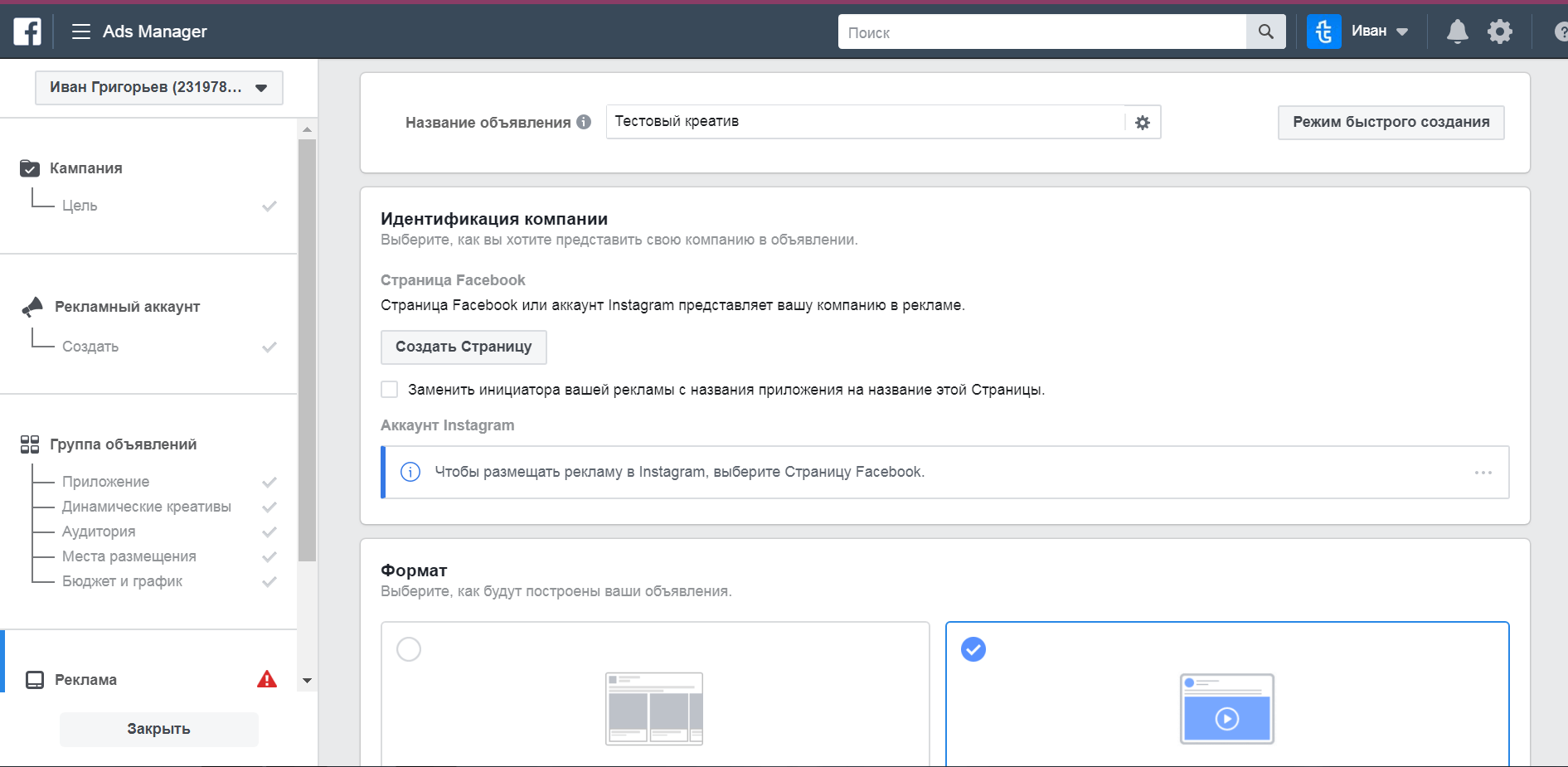Open the Места размещения step
Screen dimensions: 1568x767
(x=129, y=556)
